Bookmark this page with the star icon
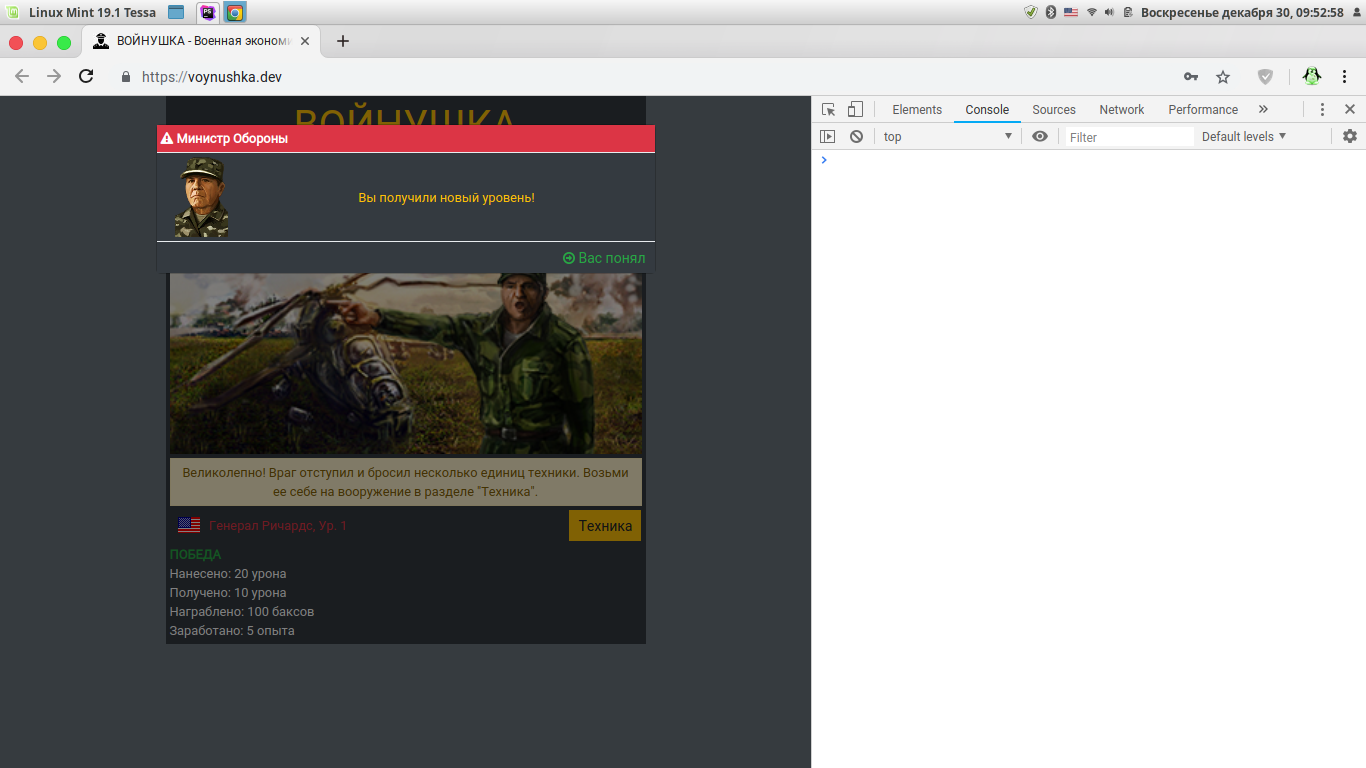Image resolution: width=1366 pixels, height=768 pixels. click(x=1222, y=77)
